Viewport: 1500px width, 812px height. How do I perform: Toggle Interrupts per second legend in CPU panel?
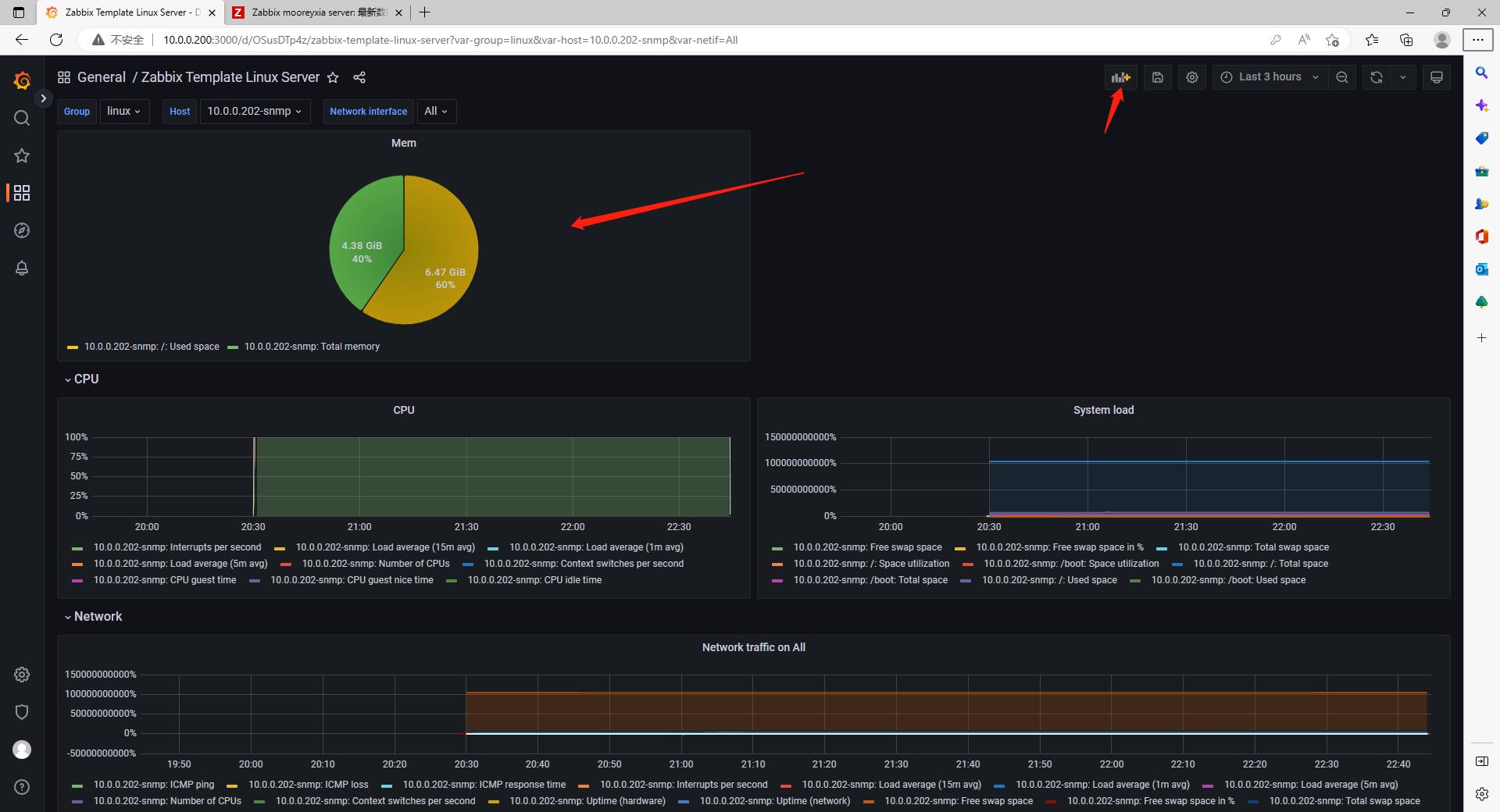click(177, 547)
